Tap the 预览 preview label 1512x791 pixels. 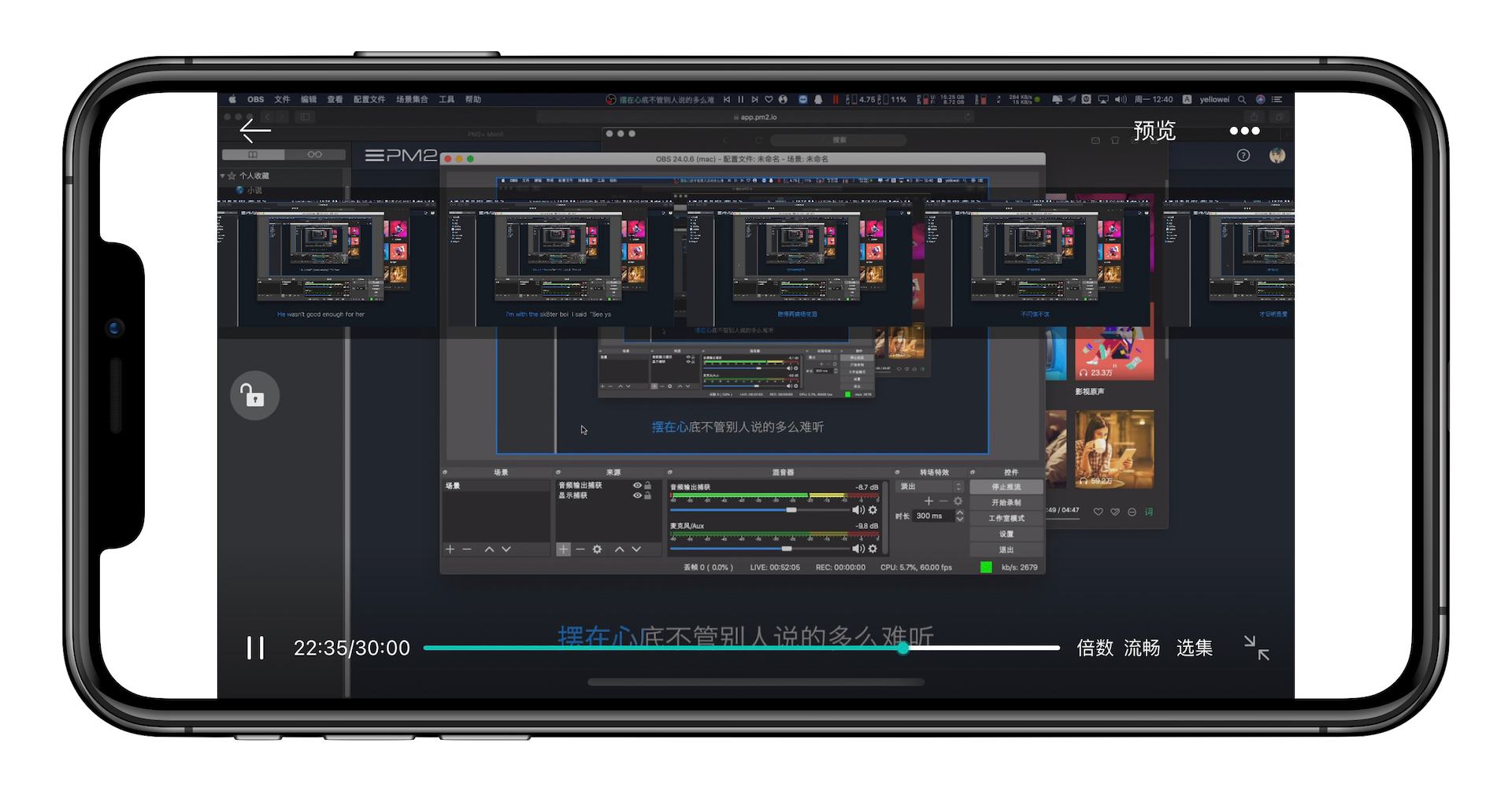[1154, 131]
